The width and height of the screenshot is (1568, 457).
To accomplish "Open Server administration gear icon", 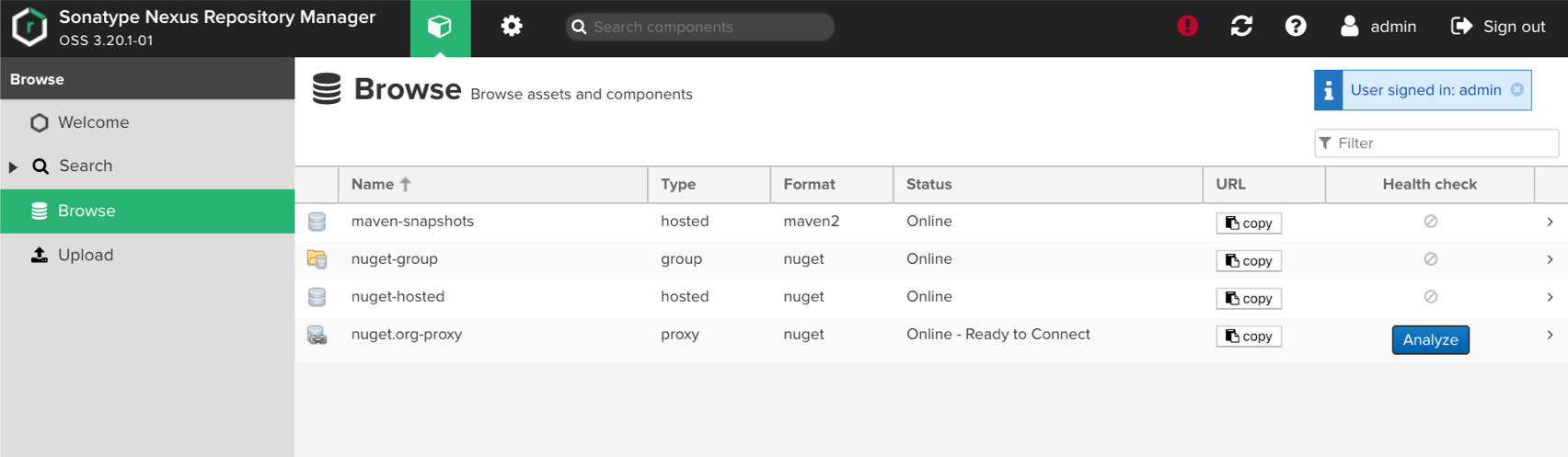I will (x=512, y=26).
